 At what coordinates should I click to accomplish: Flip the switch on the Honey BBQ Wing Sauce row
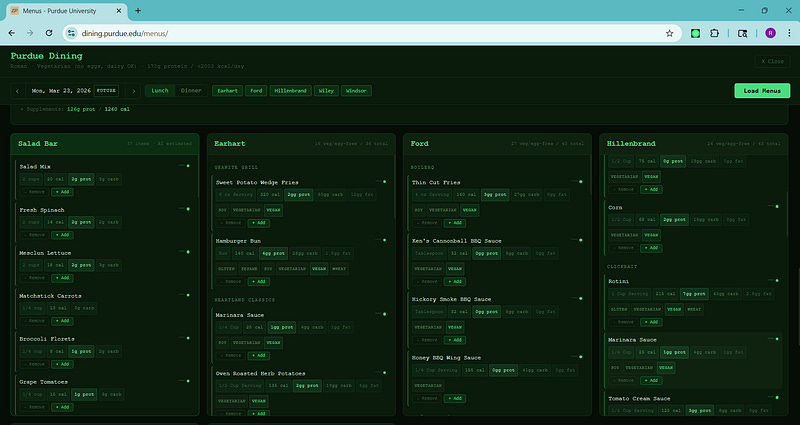(x=577, y=357)
